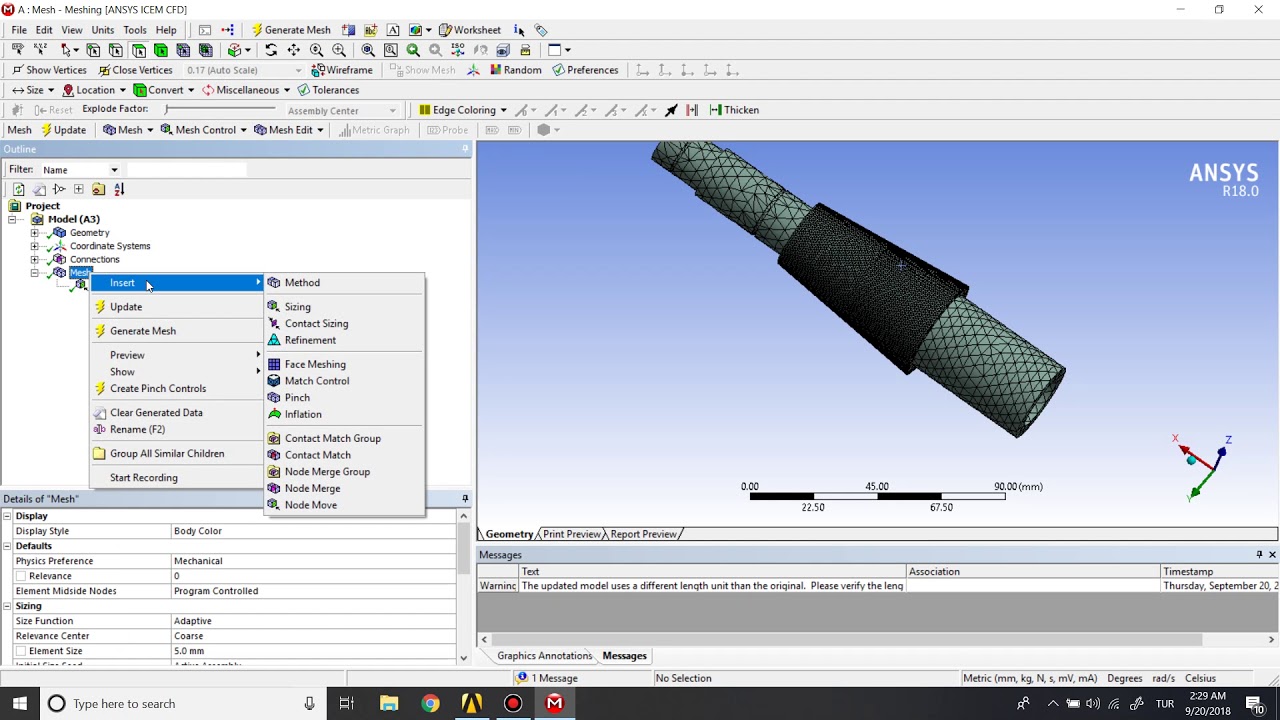
Task: Expand the Connections tree node
Action: click(x=35, y=260)
